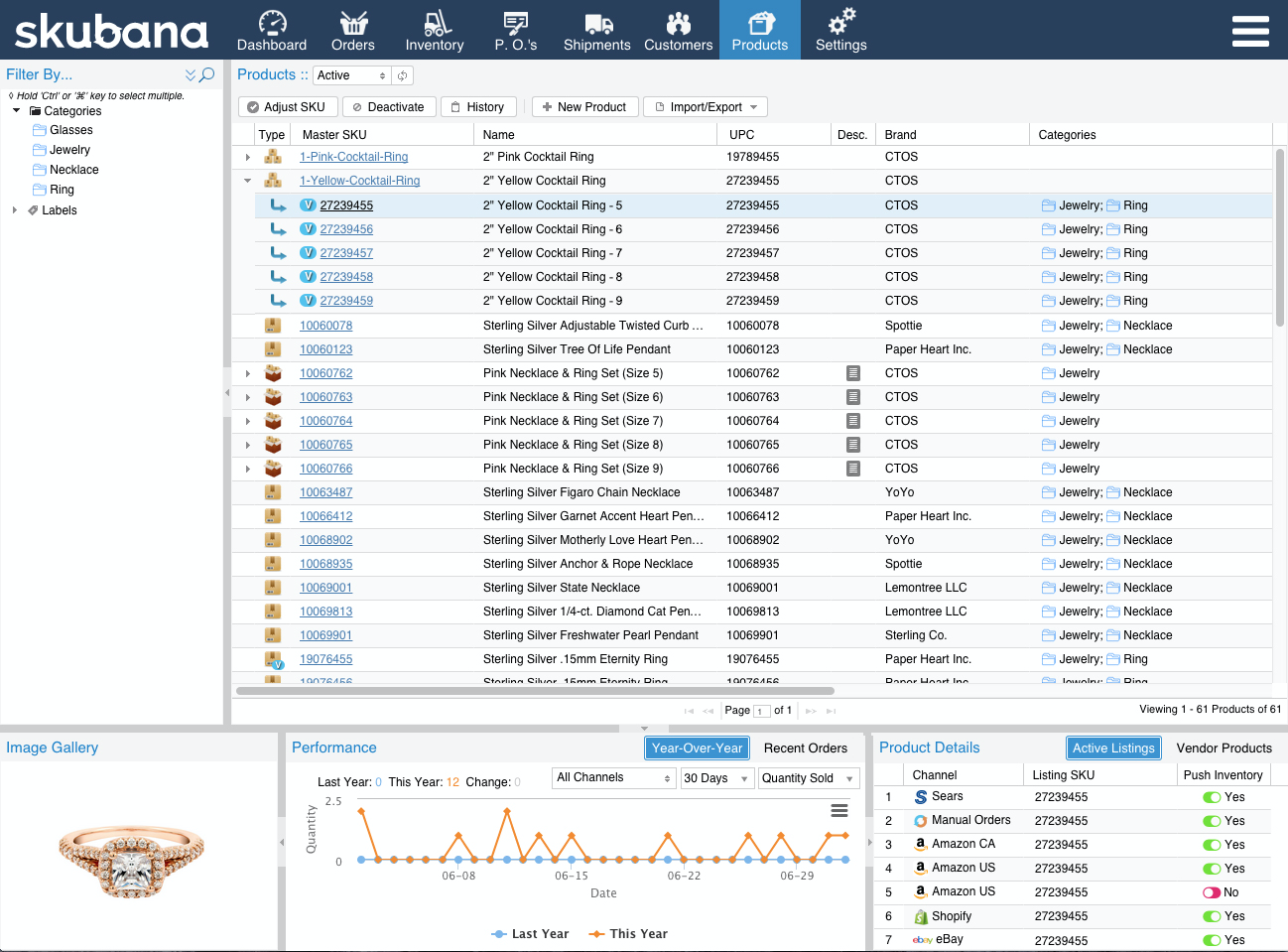Open the Inventory forklift icon

(x=435, y=23)
